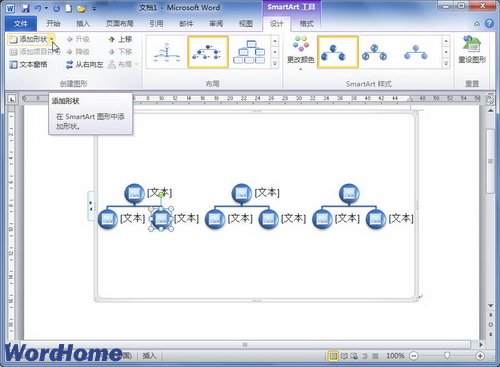Open SmartArt text pane side arrow tab

click(x=91, y=206)
